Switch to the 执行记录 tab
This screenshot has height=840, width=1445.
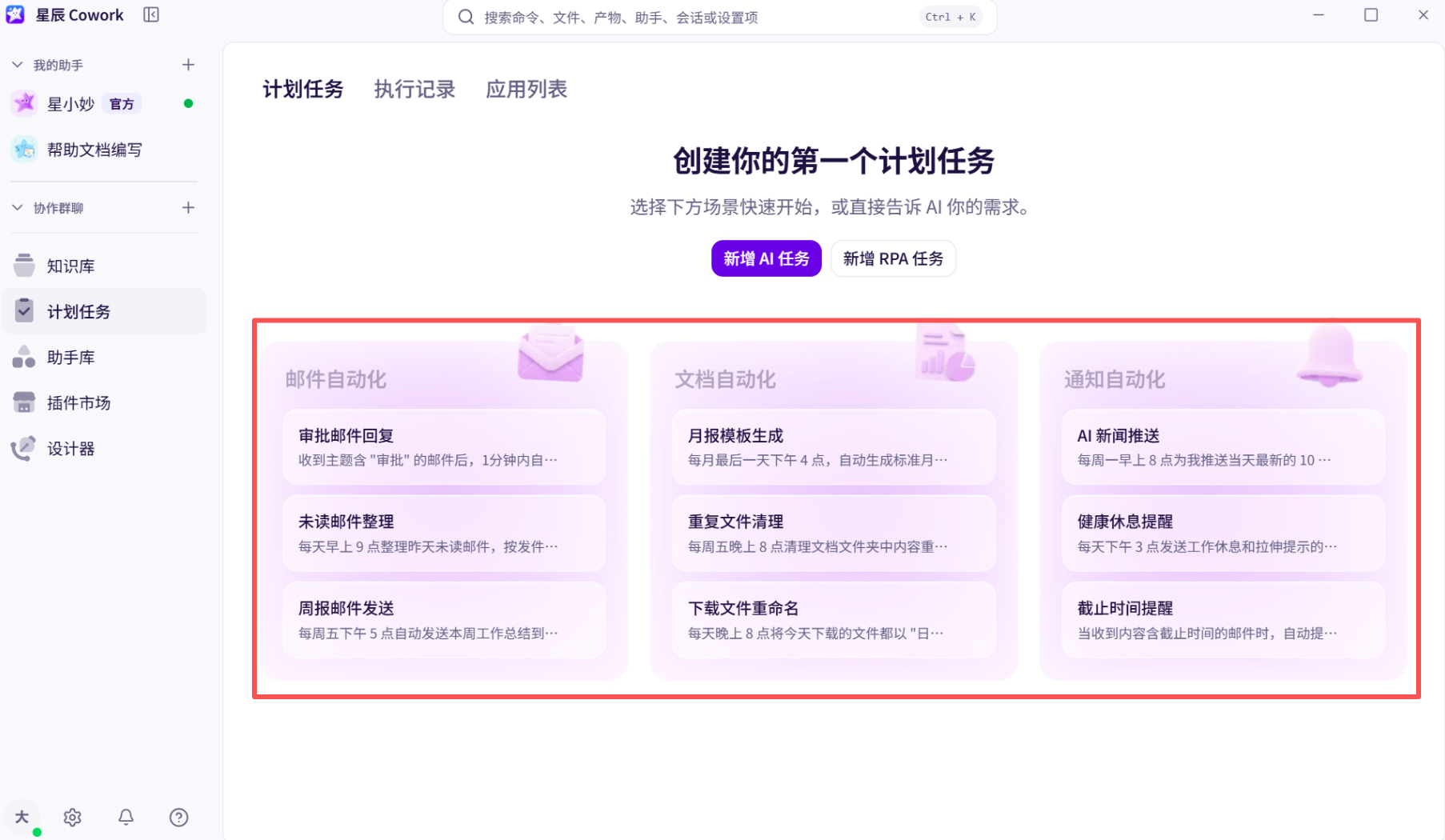tap(414, 89)
